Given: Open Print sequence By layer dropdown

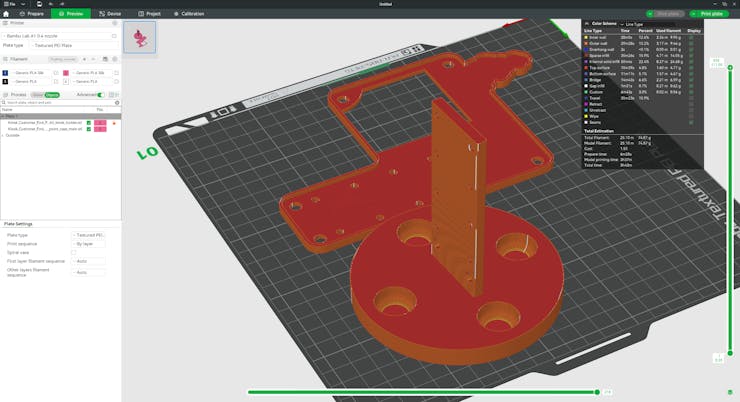Looking at the screenshot, I should [88, 244].
